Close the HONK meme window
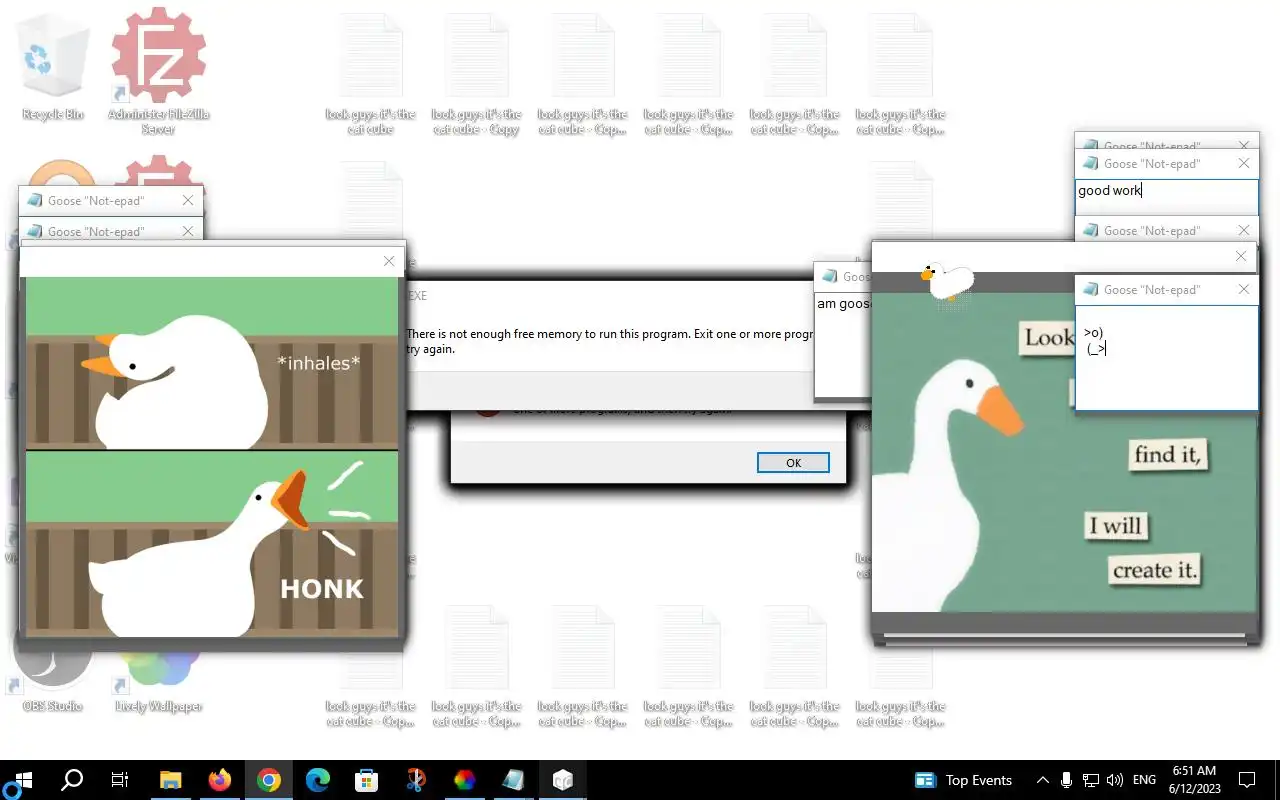 click(389, 261)
